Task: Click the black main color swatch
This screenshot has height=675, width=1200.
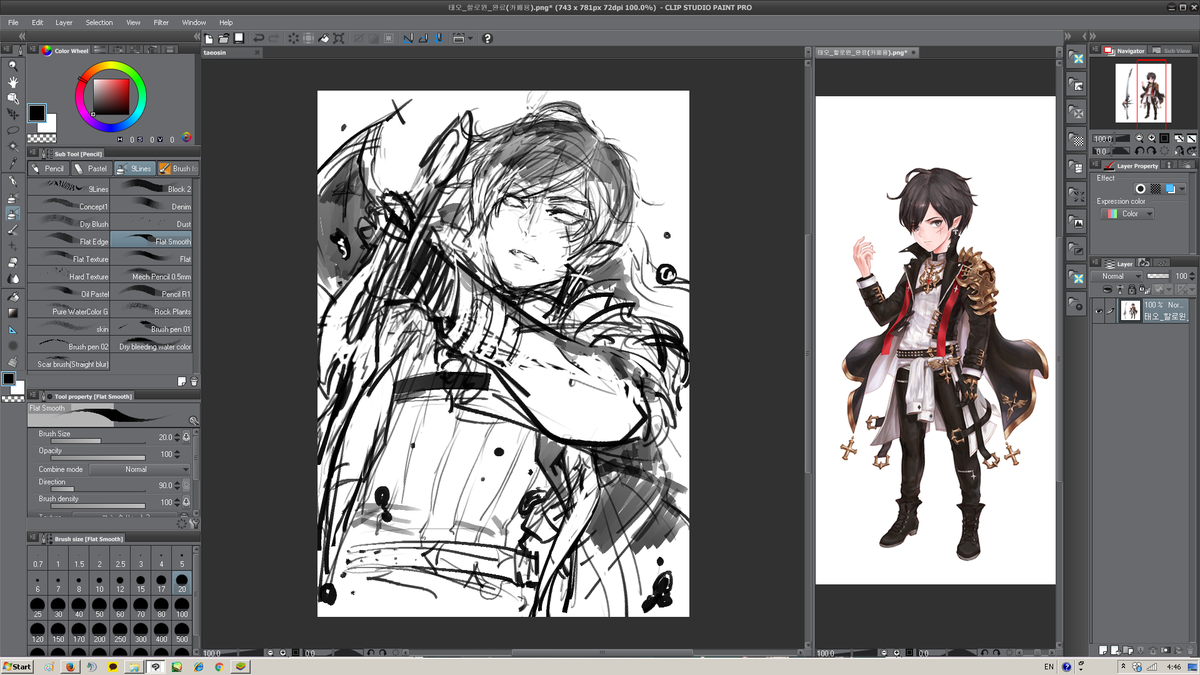Action: tap(36, 113)
